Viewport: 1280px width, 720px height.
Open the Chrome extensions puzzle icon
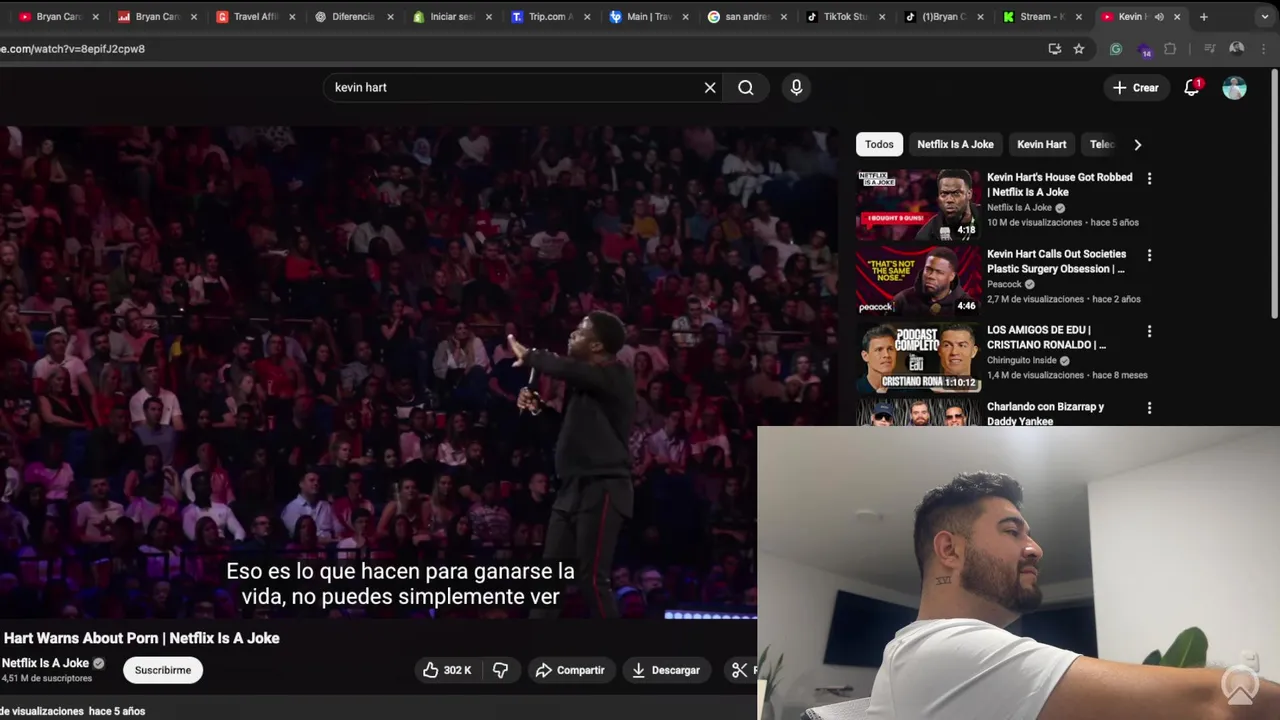(x=1170, y=48)
